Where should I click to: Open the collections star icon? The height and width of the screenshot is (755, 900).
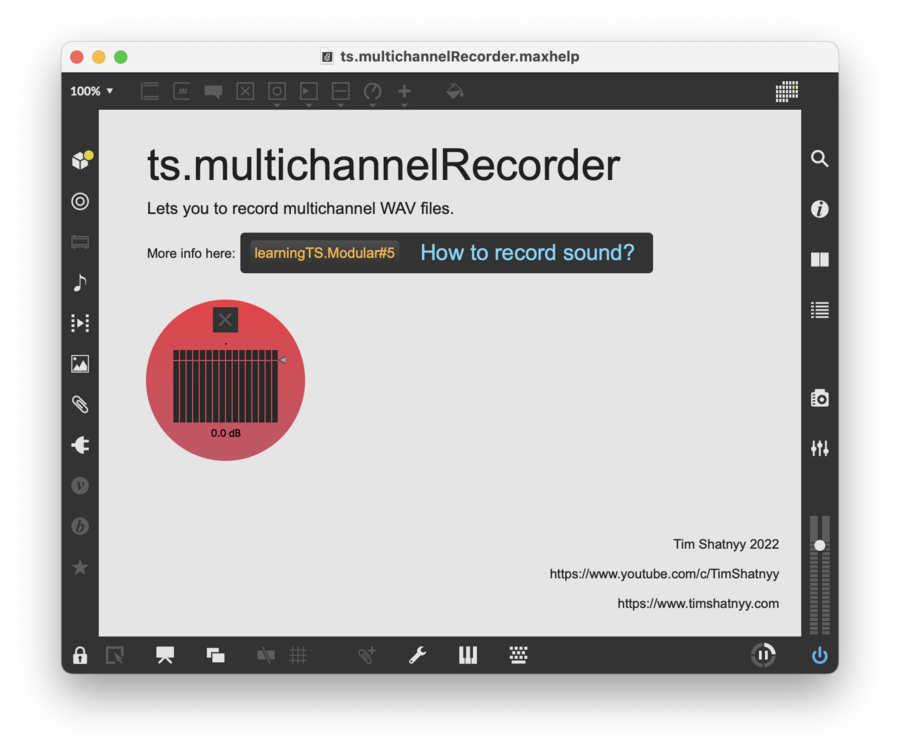80,567
